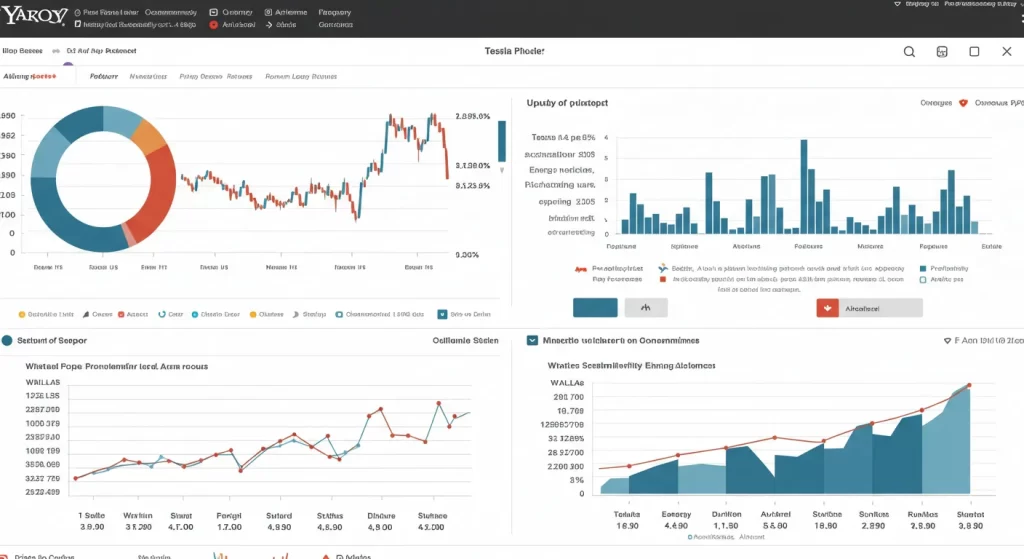This screenshot has width=1024, height=559.
Task: Click the last red point on the area chart line
Action: (969, 385)
